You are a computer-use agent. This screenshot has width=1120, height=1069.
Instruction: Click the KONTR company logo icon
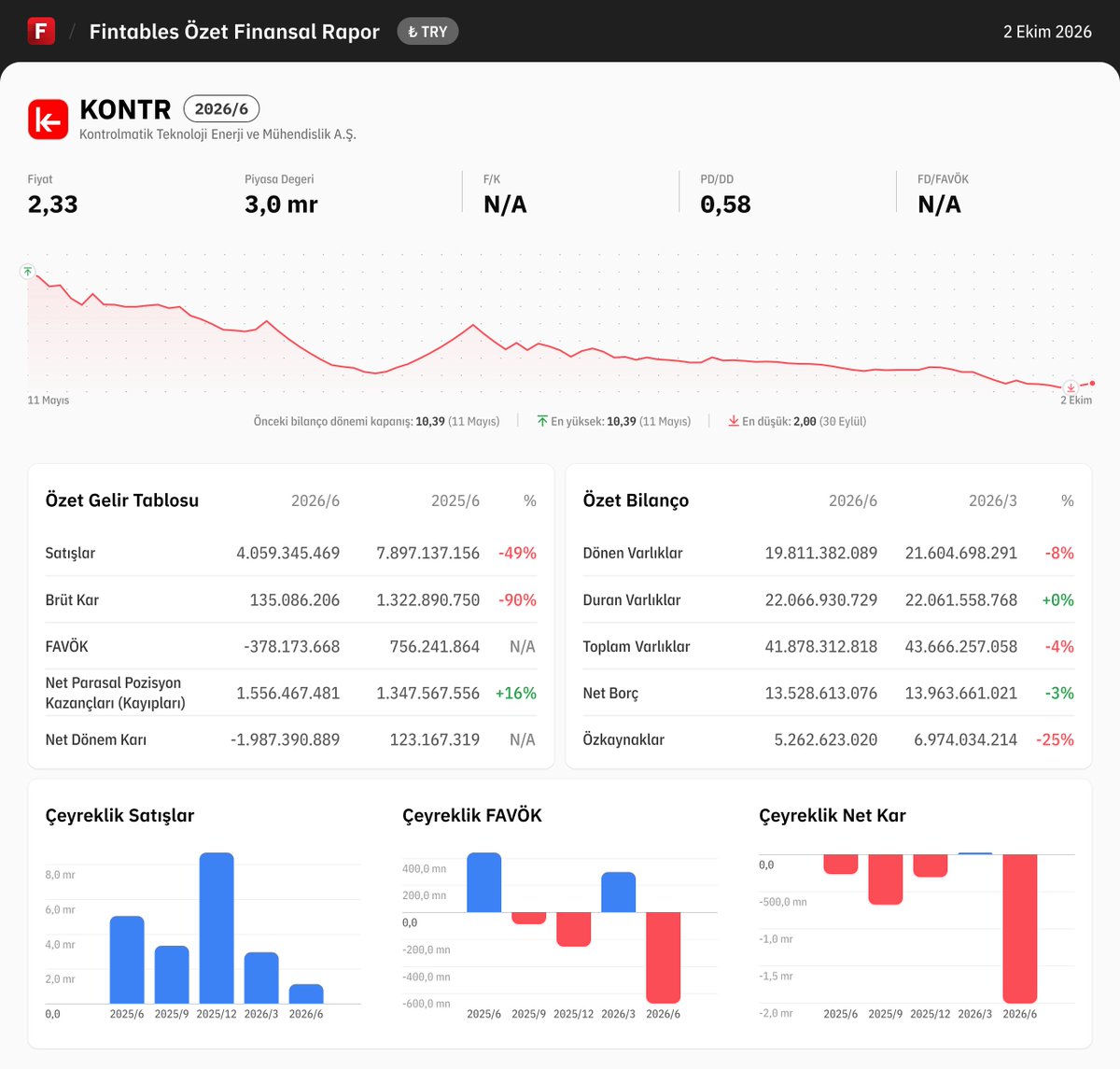coord(48,120)
